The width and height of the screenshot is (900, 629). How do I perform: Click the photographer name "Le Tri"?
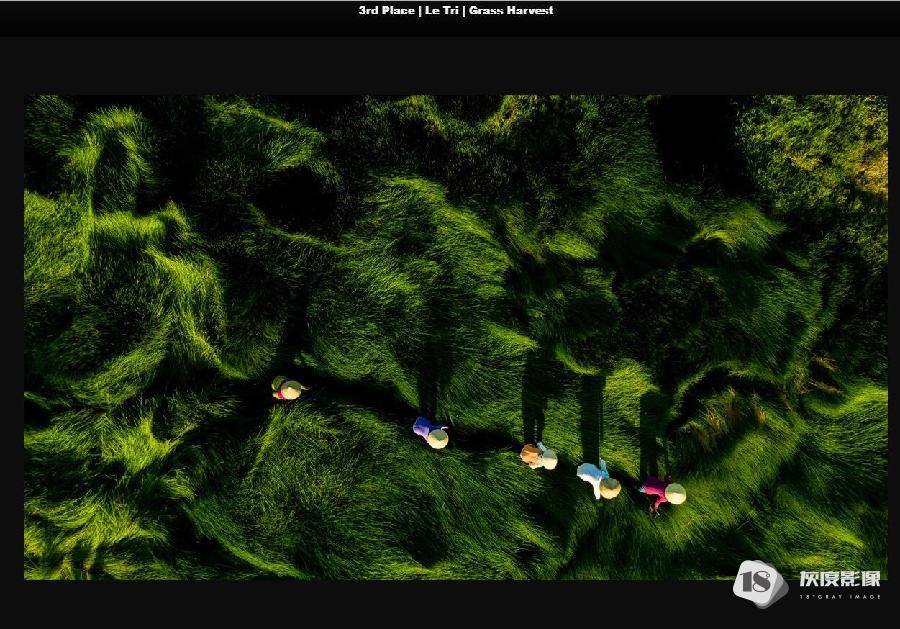[x=441, y=11]
